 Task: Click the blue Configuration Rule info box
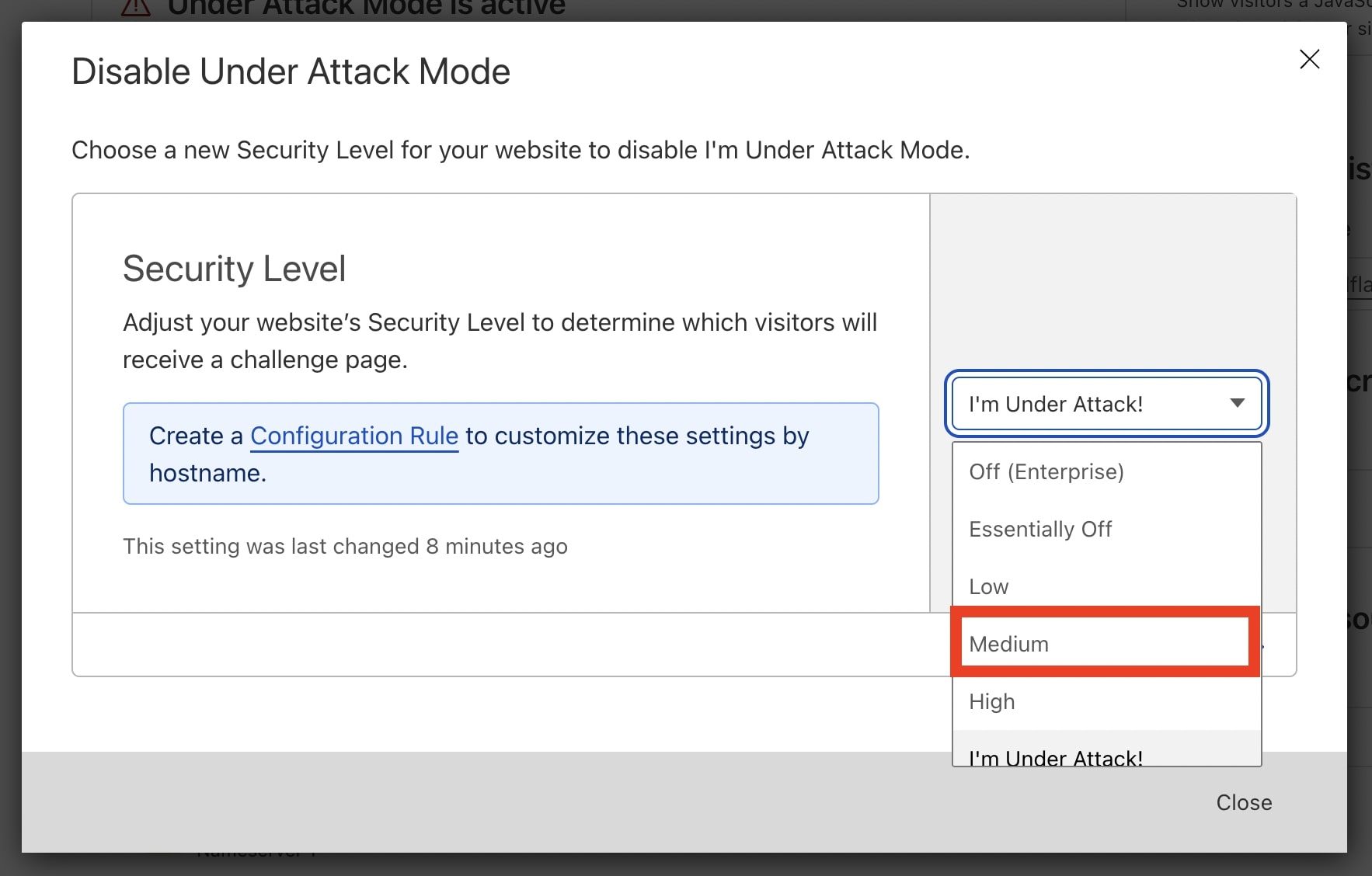click(500, 454)
